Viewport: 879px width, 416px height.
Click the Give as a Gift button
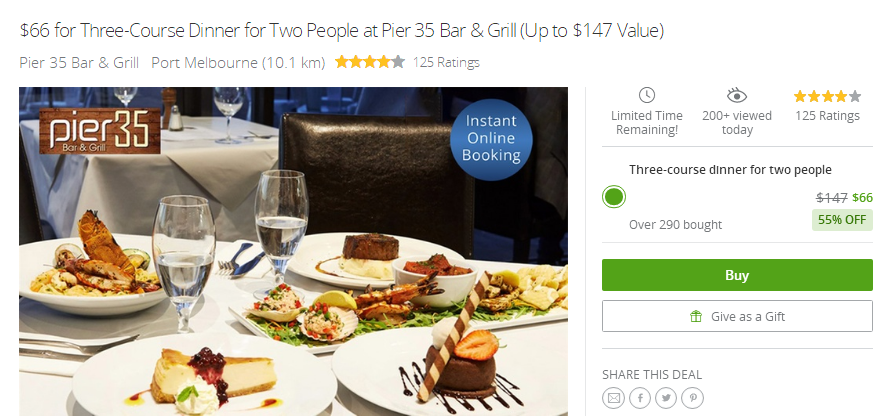(x=737, y=316)
